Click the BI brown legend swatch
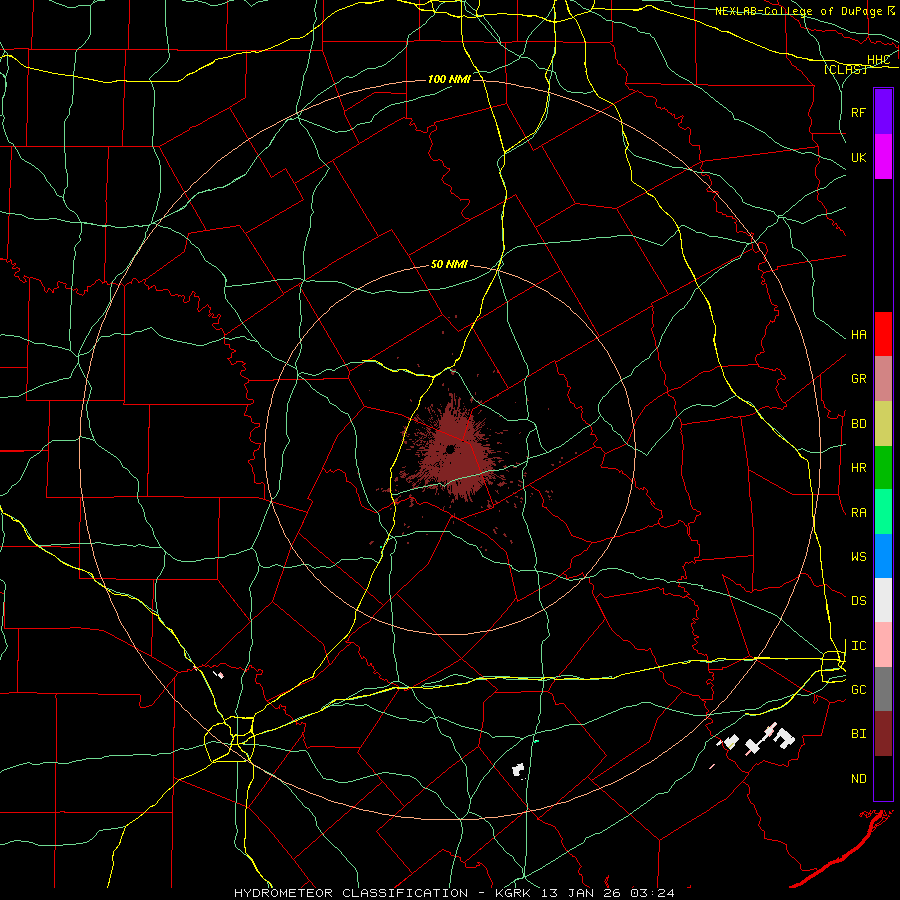 883,734
